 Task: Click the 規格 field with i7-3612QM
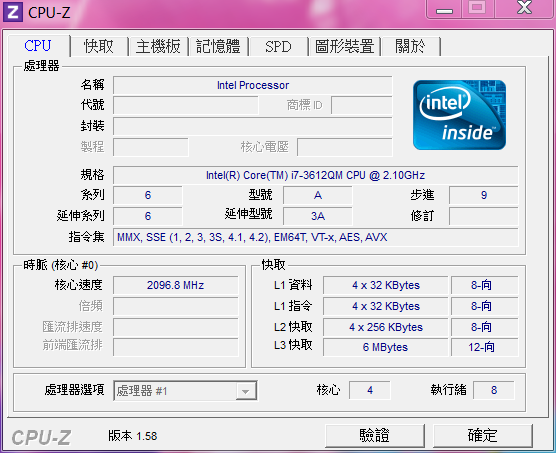(x=315, y=175)
